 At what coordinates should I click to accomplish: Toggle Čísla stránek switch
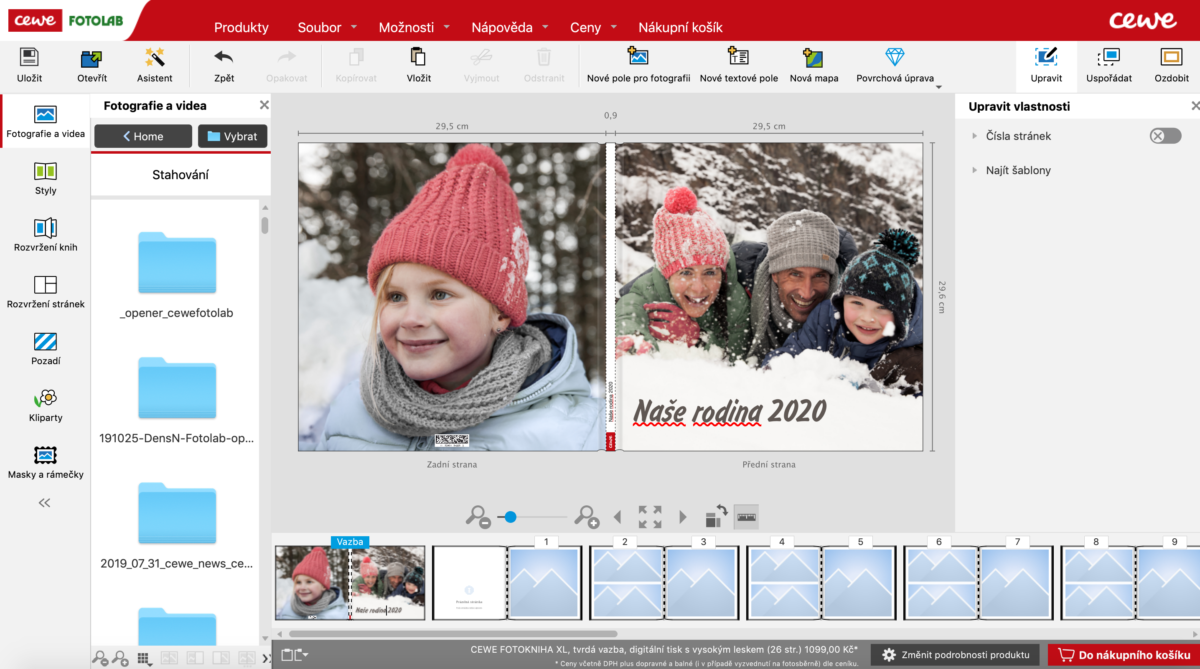1165,136
